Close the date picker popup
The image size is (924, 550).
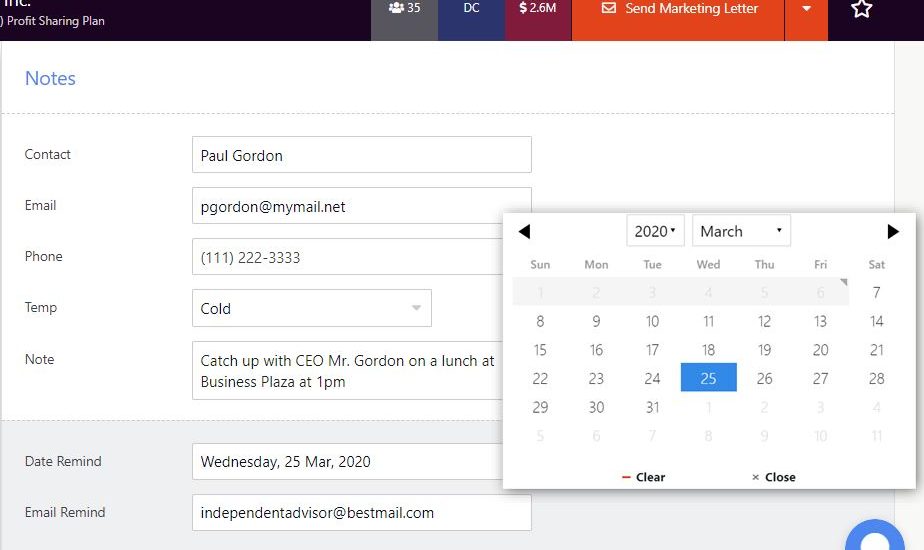(773, 477)
